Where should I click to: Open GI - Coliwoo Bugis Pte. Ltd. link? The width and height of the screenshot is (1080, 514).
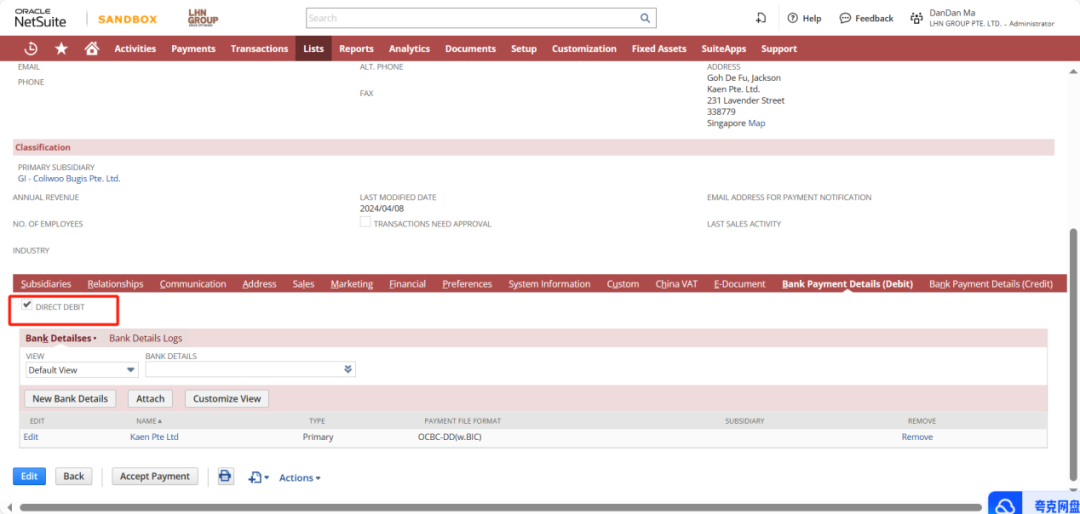pos(69,178)
